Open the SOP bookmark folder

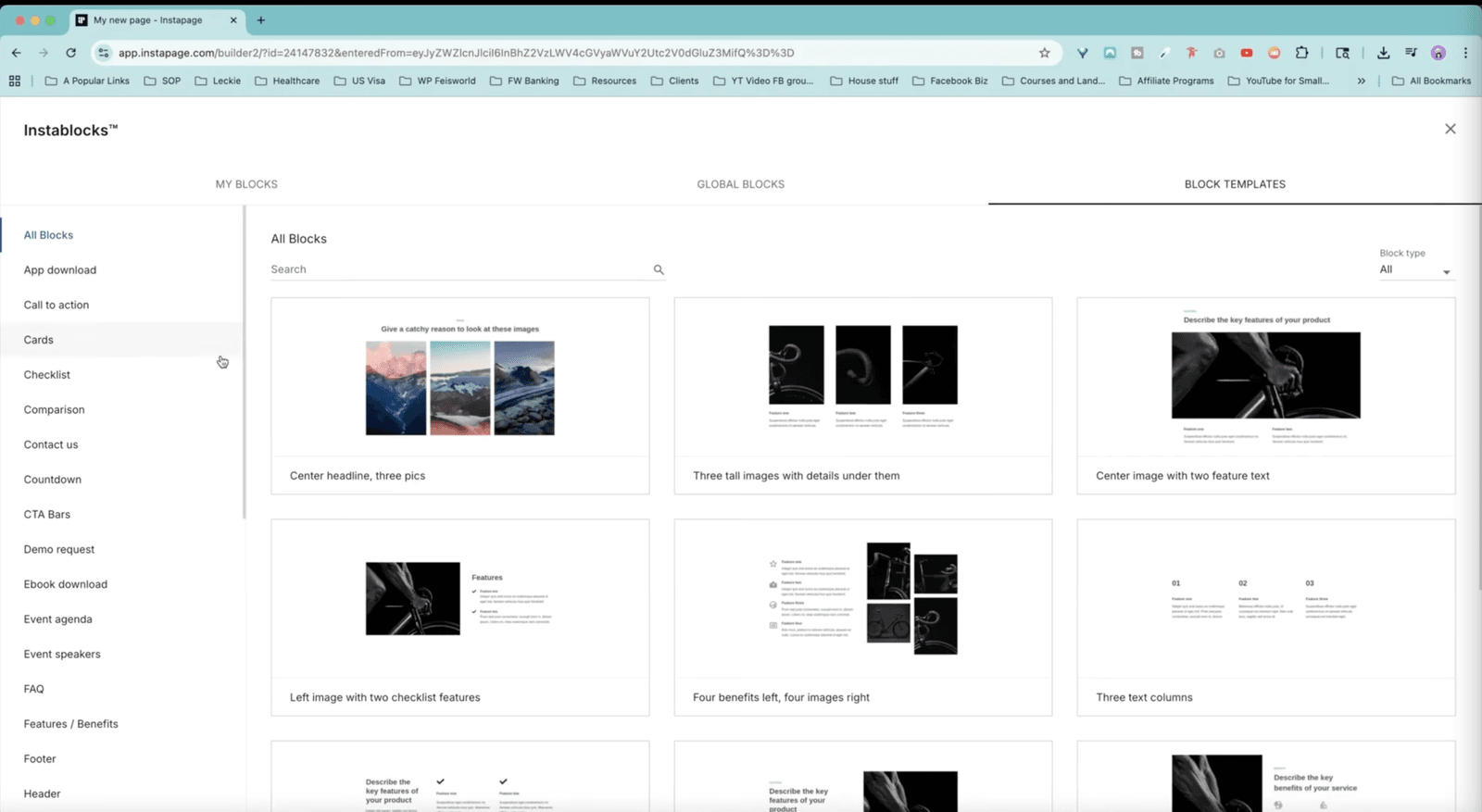point(162,81)
